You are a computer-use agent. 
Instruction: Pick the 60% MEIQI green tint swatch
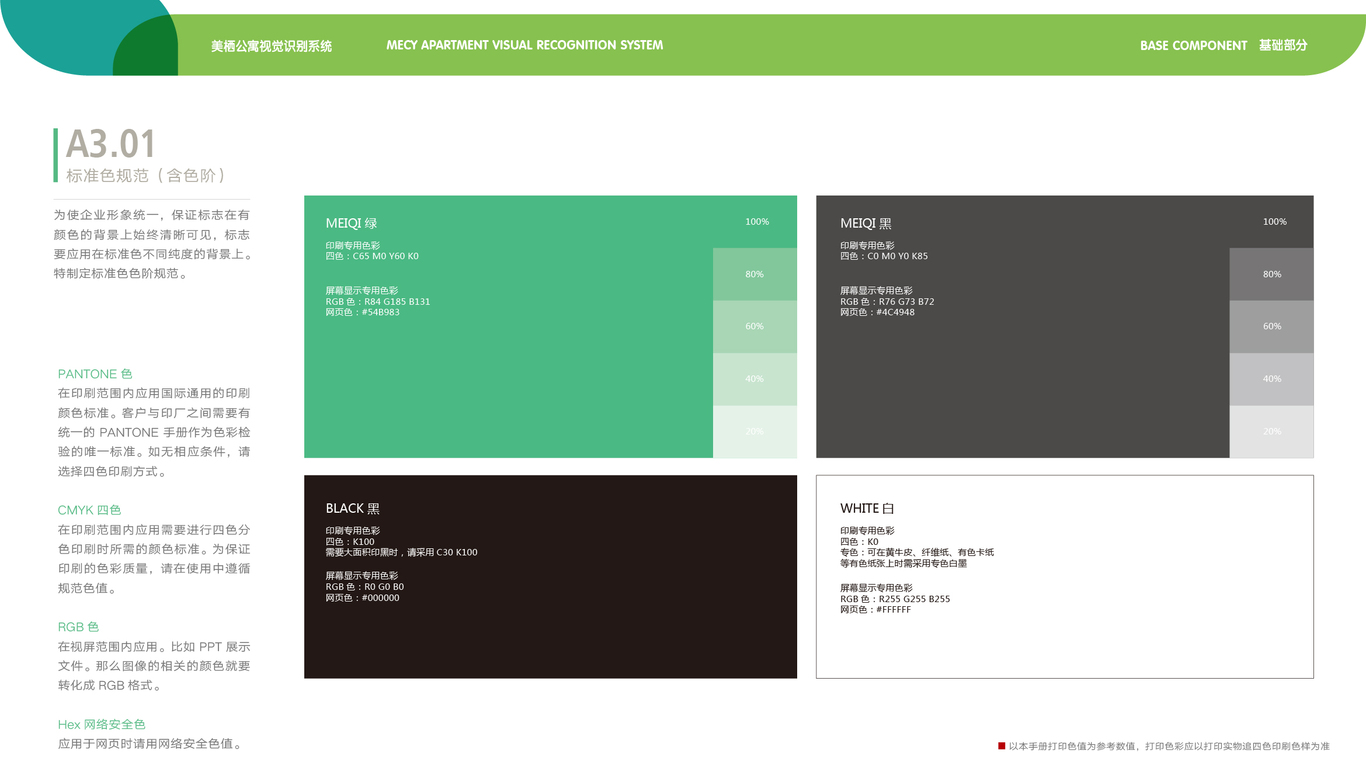pos(755,327)
